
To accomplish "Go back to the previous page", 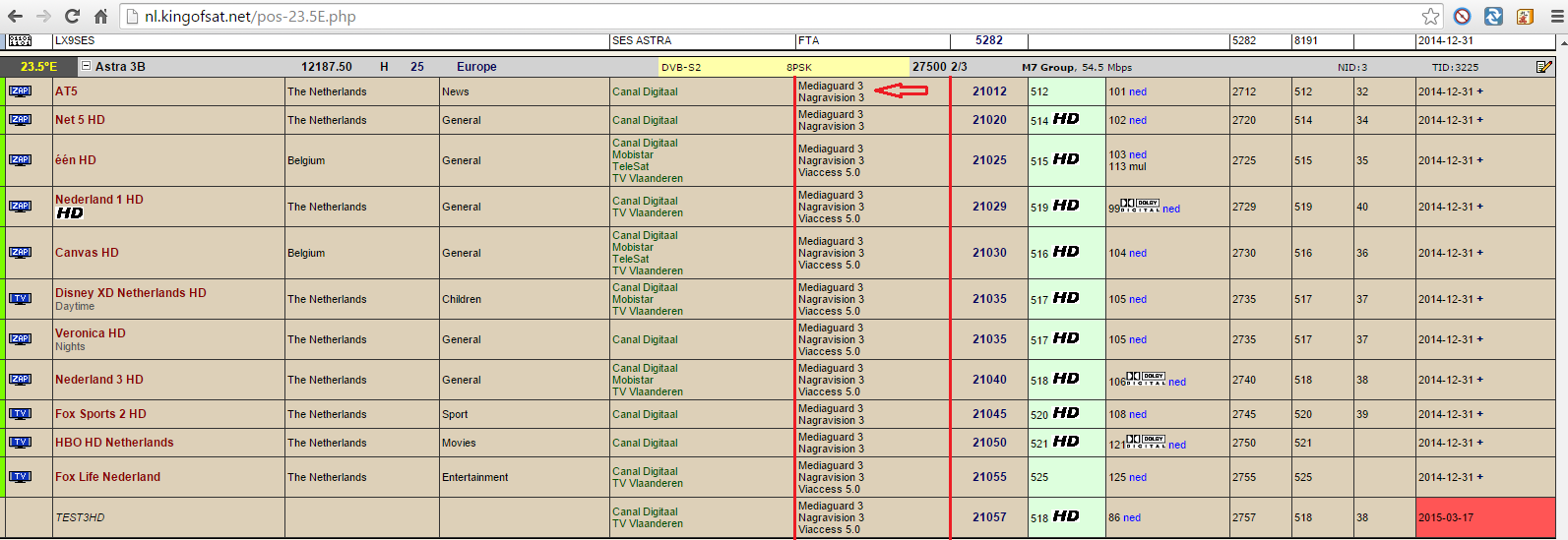I will tap(15, 16).
